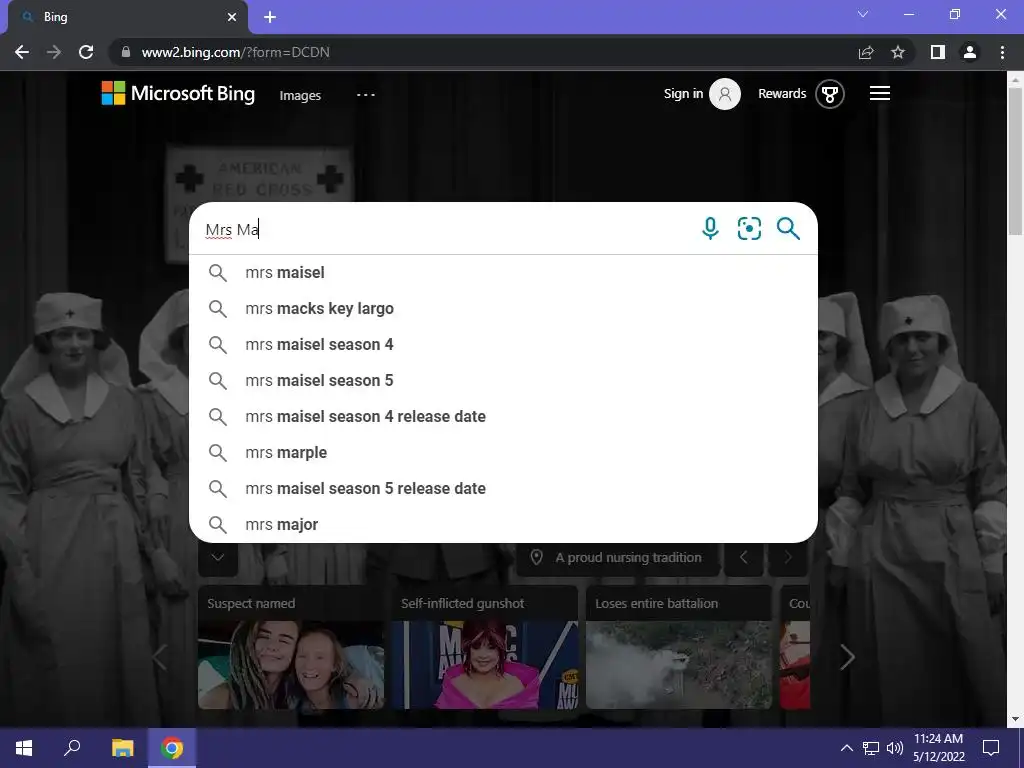The width and height of the screenshot is (1024, 768).
Task: Open 'Loses entire battalion' news thumbnail
Action: click(679, 647)
